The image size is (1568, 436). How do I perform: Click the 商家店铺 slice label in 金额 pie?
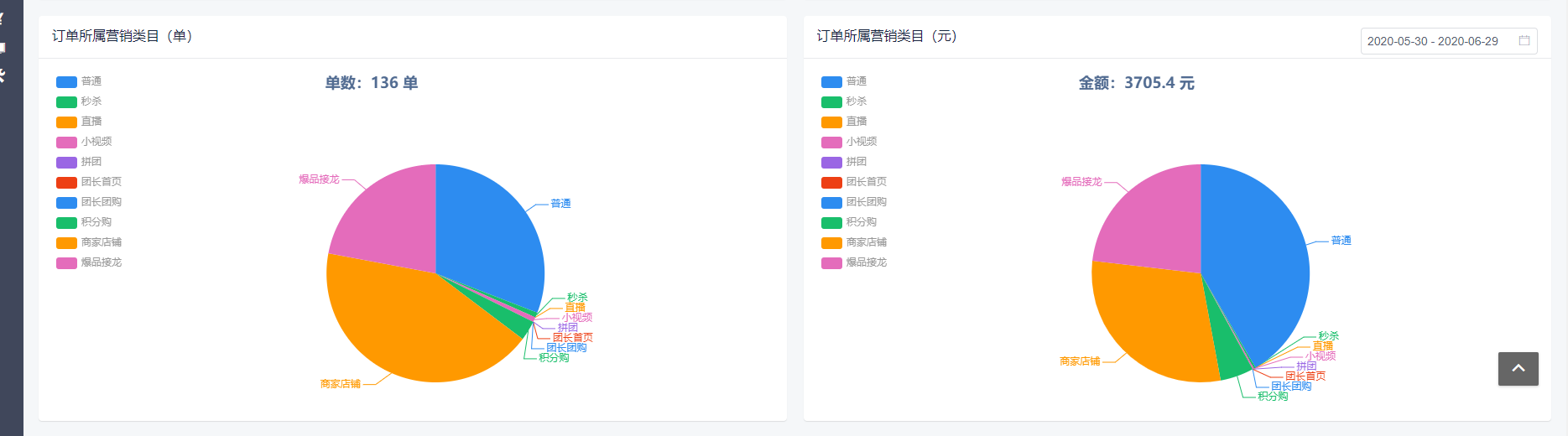(1080, 361)
